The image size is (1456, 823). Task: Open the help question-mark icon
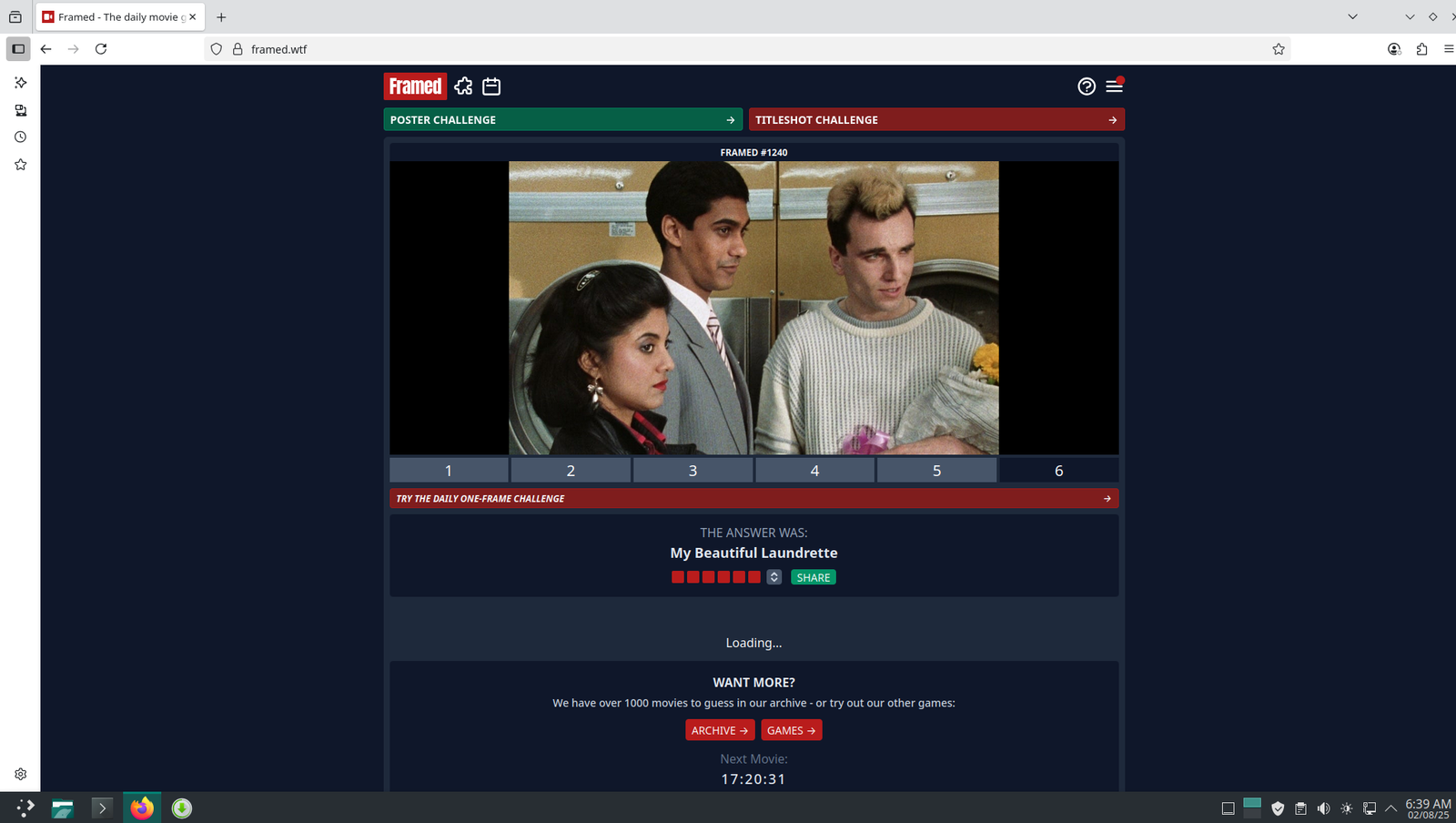click(x=1087, y=86)
